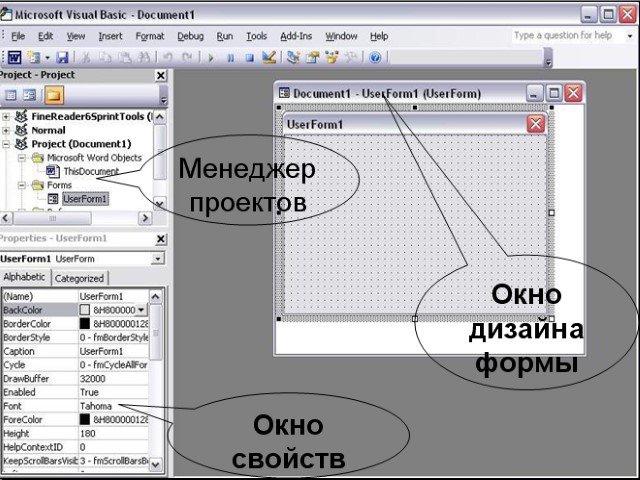Select the Height property value 180
The height and width of the screenshot is (480, 640).
[113, 433]
